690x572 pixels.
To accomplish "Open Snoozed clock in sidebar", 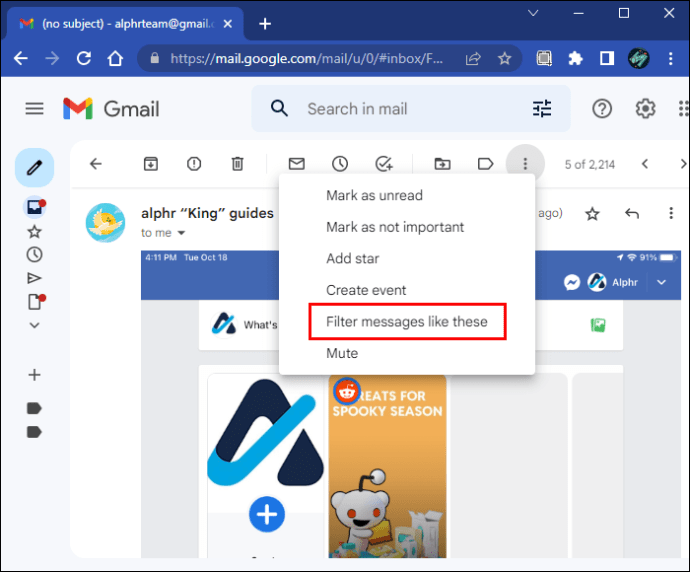I will click(x=34, y=254).
